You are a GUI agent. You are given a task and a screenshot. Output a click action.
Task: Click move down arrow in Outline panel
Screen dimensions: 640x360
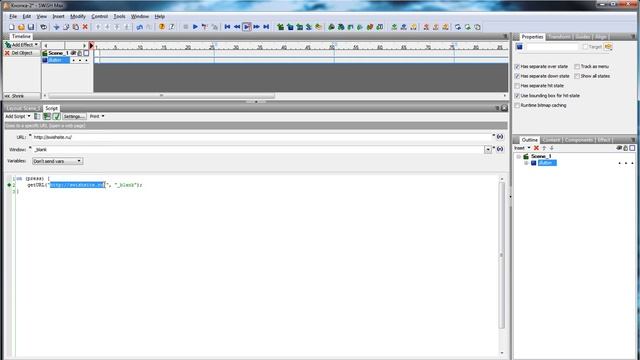(551, 148)
